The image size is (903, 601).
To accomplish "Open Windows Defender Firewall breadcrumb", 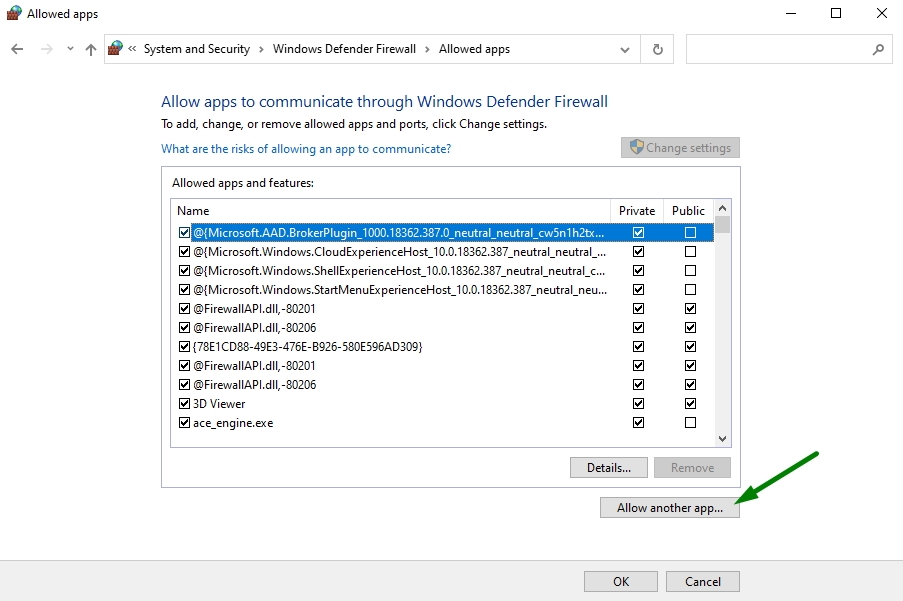I will 344,49.
